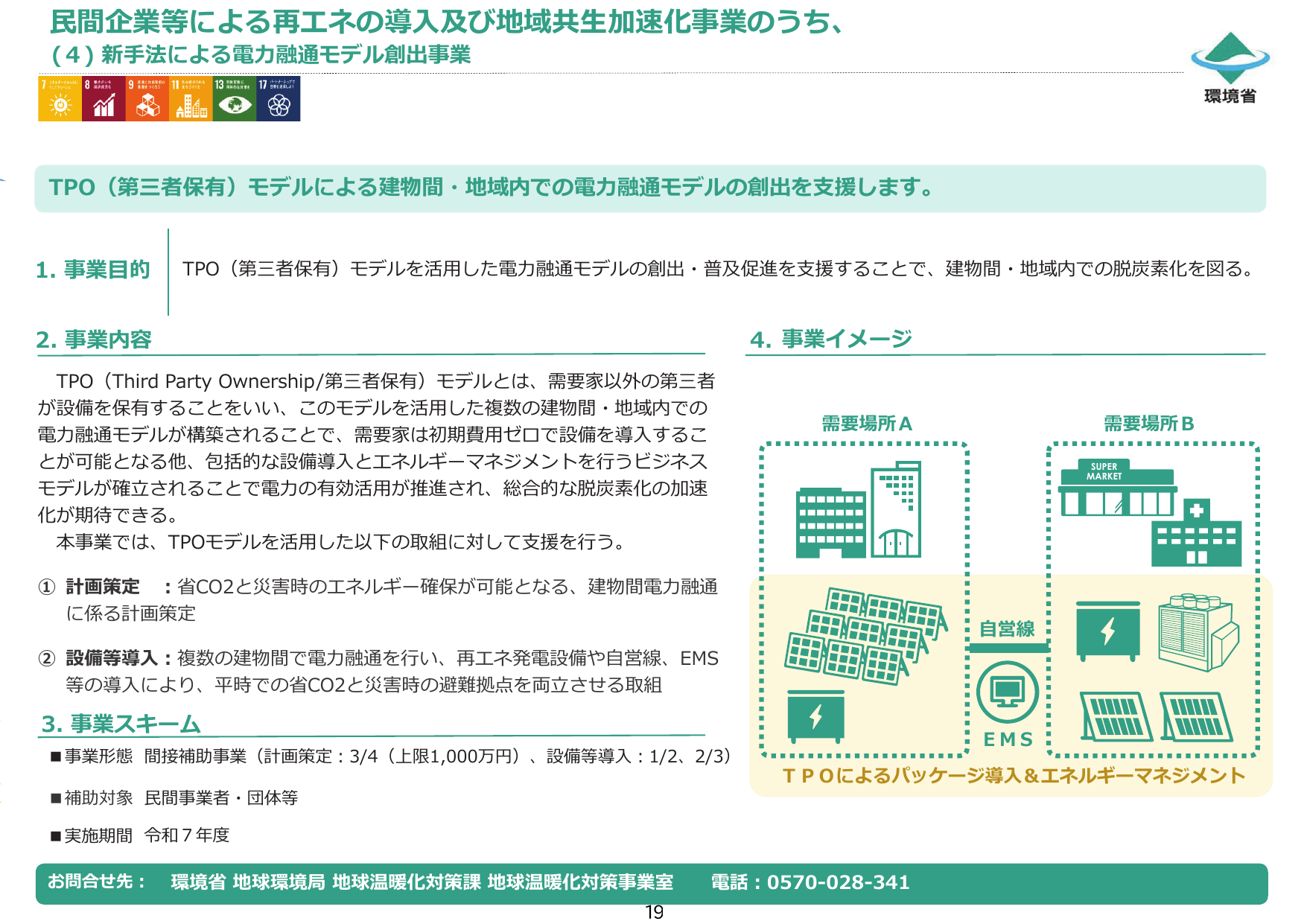Click the SDG goal 13 eye globe icon
Image resolution: width=1307 pixels, height=924 pixels.
pyautogui.click(x=235, y=98)
